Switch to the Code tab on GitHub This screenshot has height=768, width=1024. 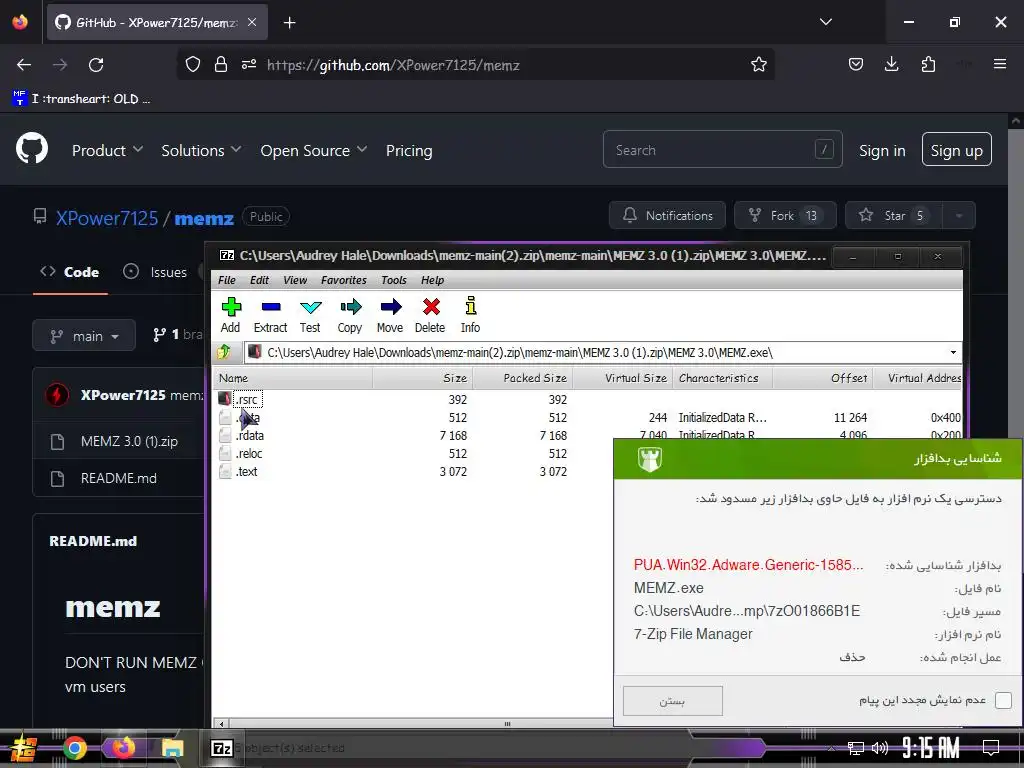(x=70, y=272)
